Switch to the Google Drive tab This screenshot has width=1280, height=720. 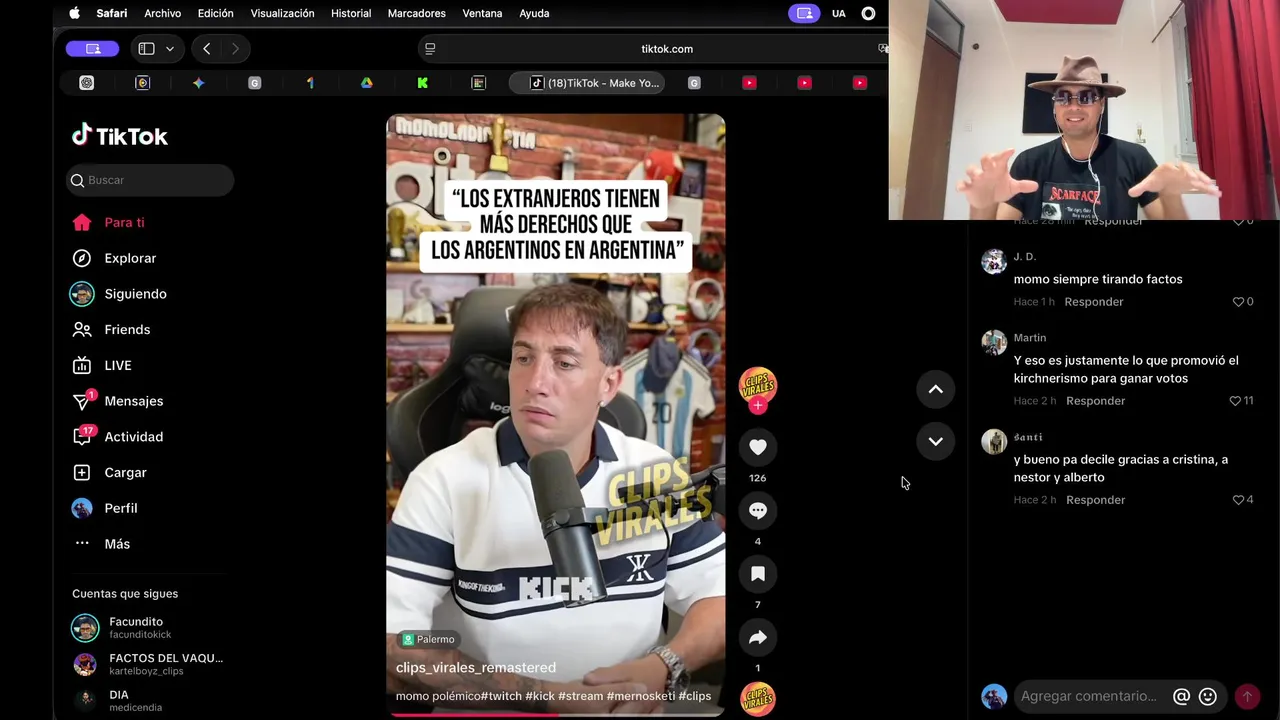[x=367, y=83]
